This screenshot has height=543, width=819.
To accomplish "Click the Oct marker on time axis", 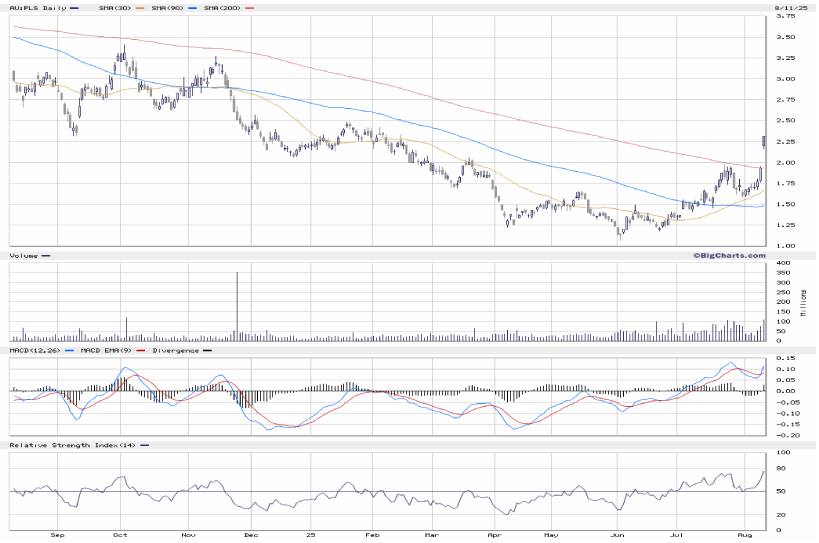I will [x=121, y=537].
